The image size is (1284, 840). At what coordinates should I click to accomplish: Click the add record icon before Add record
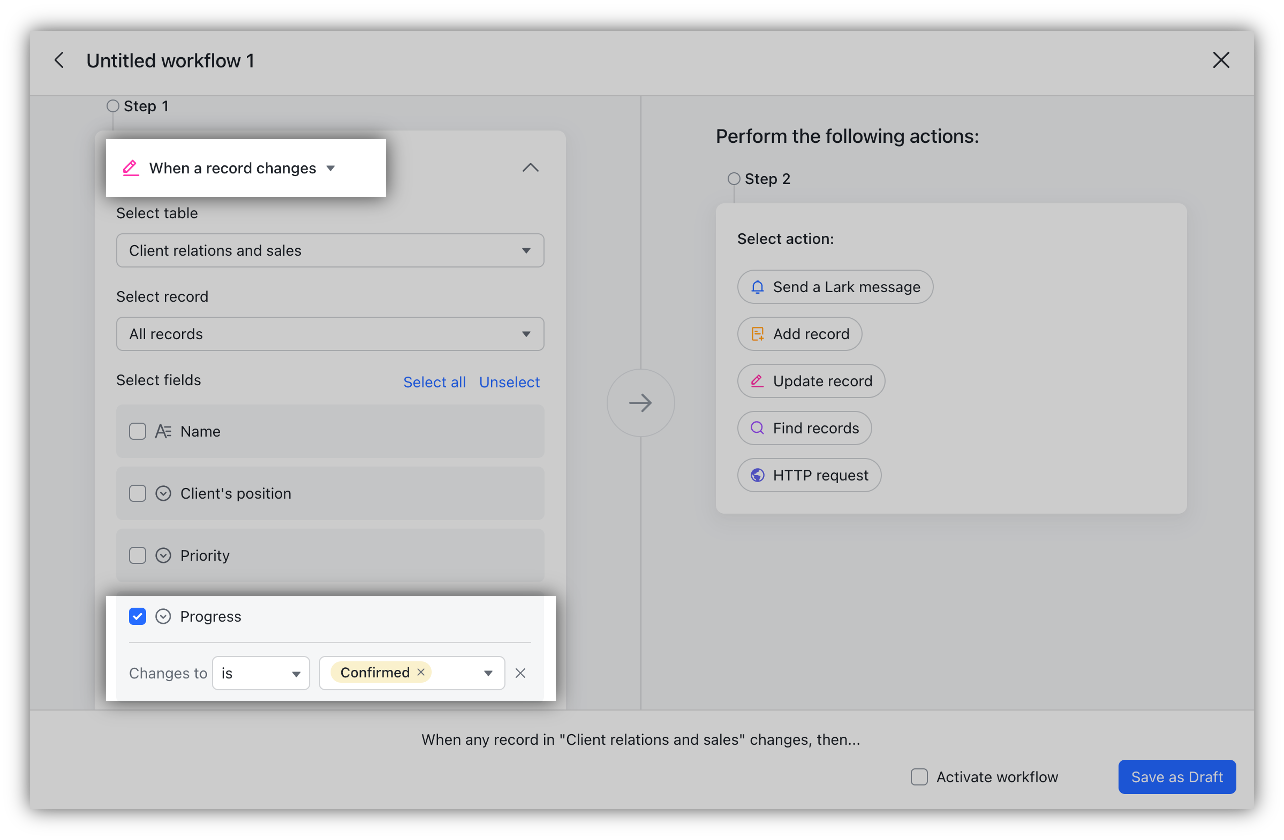(x=757, y=334)
